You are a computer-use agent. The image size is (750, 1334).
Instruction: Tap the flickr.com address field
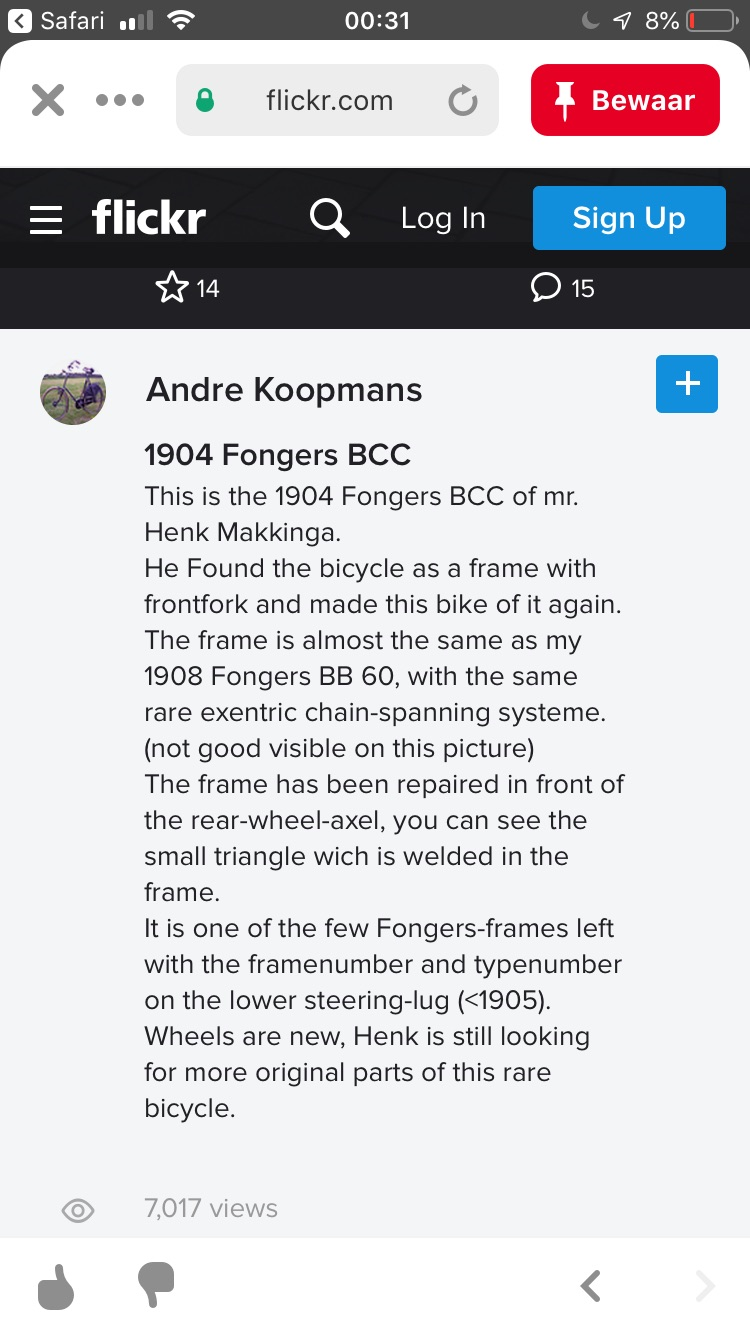[x=329, y=100]
